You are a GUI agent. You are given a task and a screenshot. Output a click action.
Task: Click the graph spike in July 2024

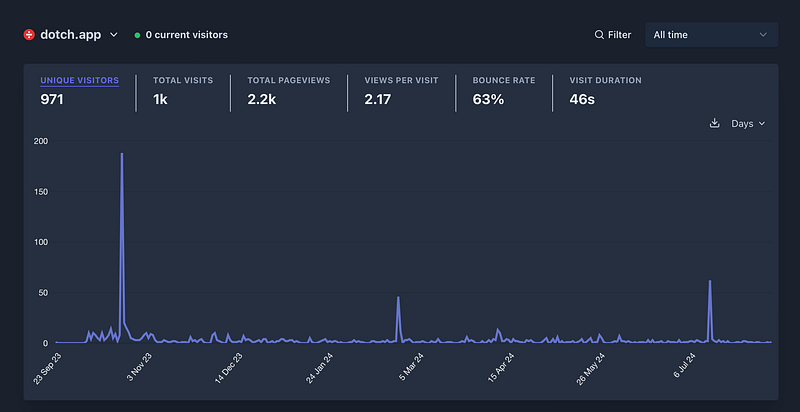[710, 282]
